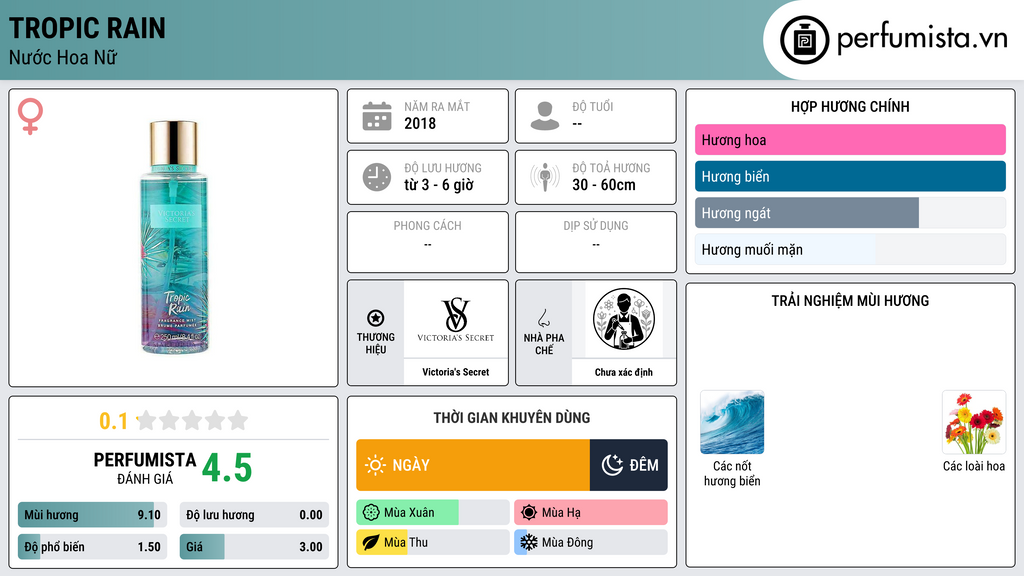Screen dimensions: 1024x576
Task: Click the clock icon for Độ lưu hương
Action: click(377, 177)
